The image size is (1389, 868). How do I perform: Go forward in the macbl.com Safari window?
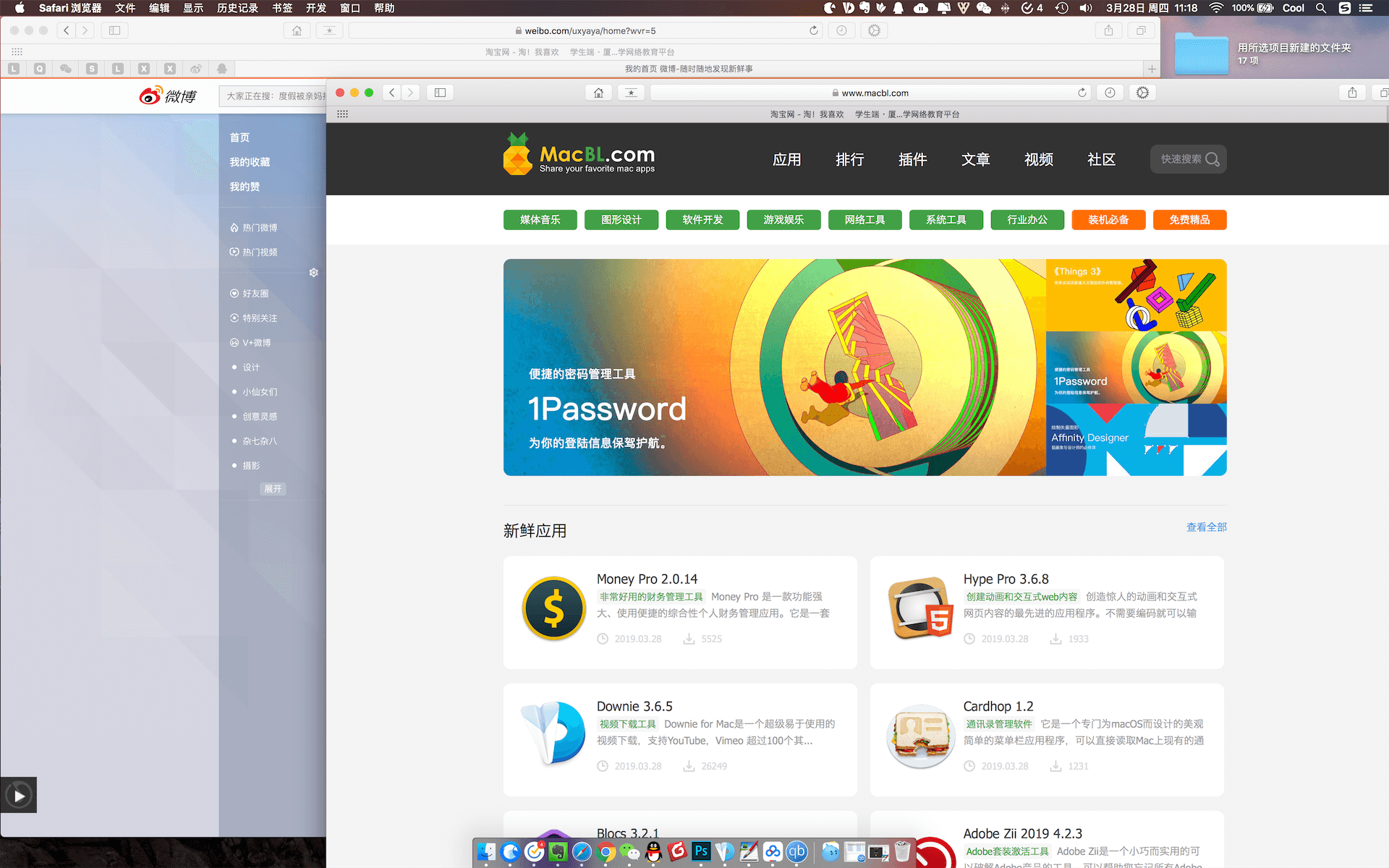pos(411,93)
